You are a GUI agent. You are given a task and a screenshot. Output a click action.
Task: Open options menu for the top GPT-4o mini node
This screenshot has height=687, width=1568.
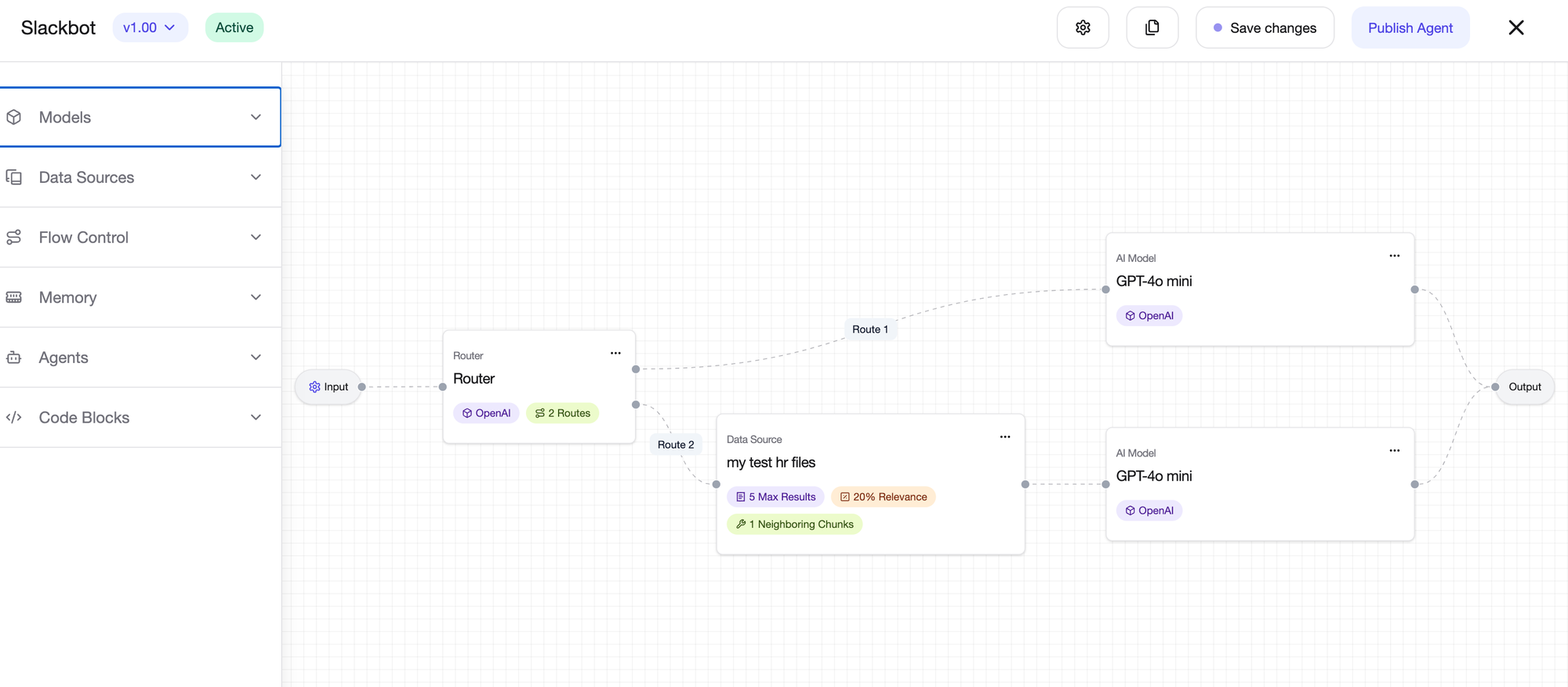(1394, 256)
